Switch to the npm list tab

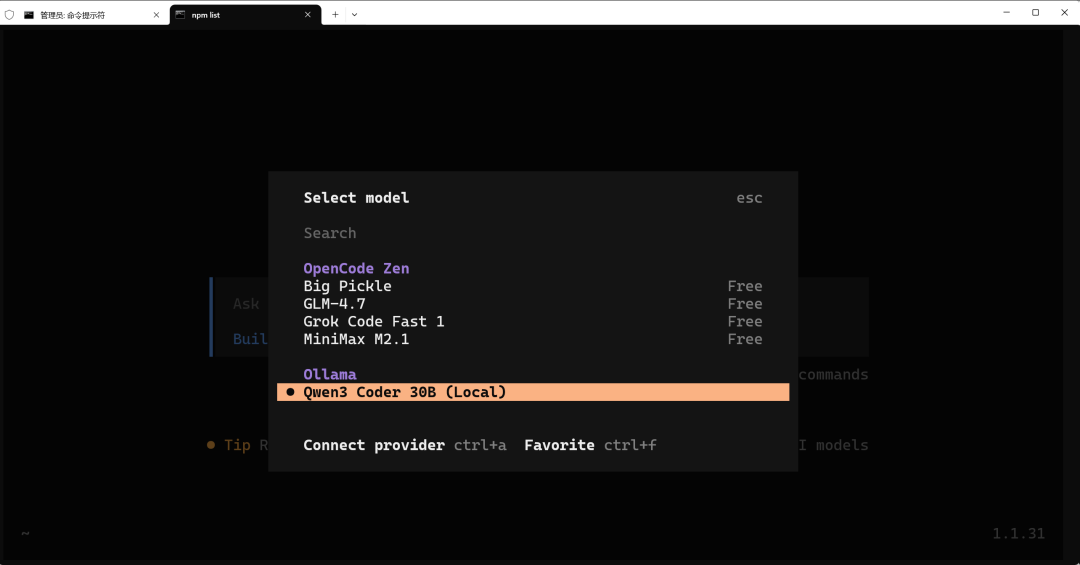(x=230, y=15)
